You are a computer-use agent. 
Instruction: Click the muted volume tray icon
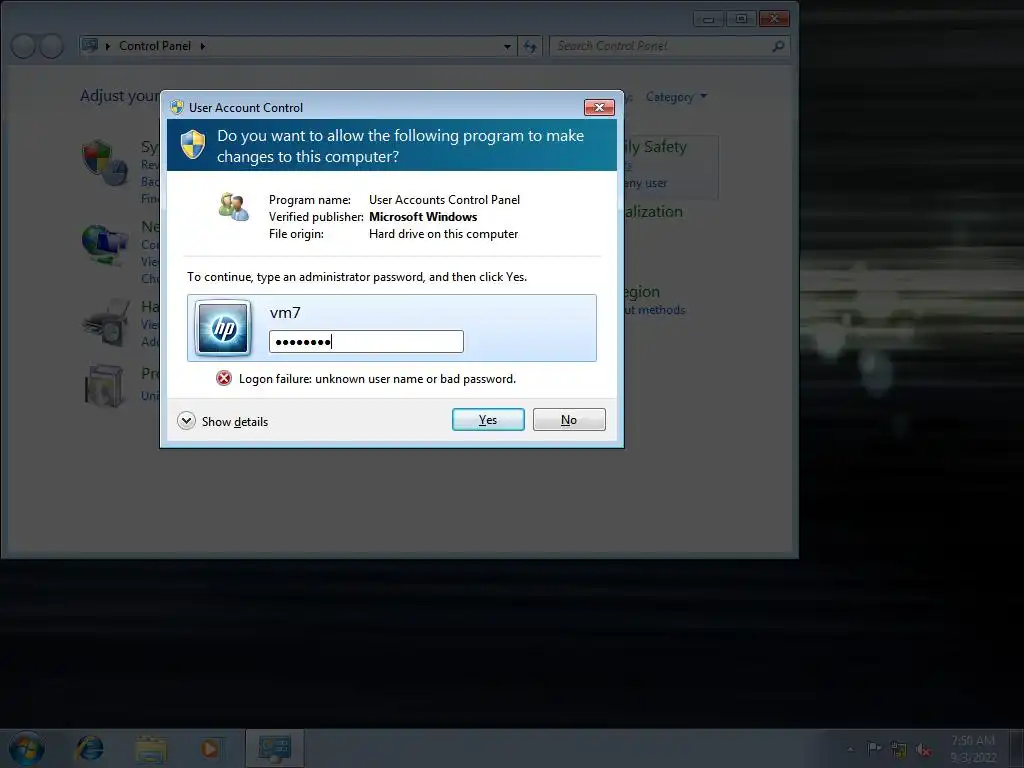coord(923,750)
